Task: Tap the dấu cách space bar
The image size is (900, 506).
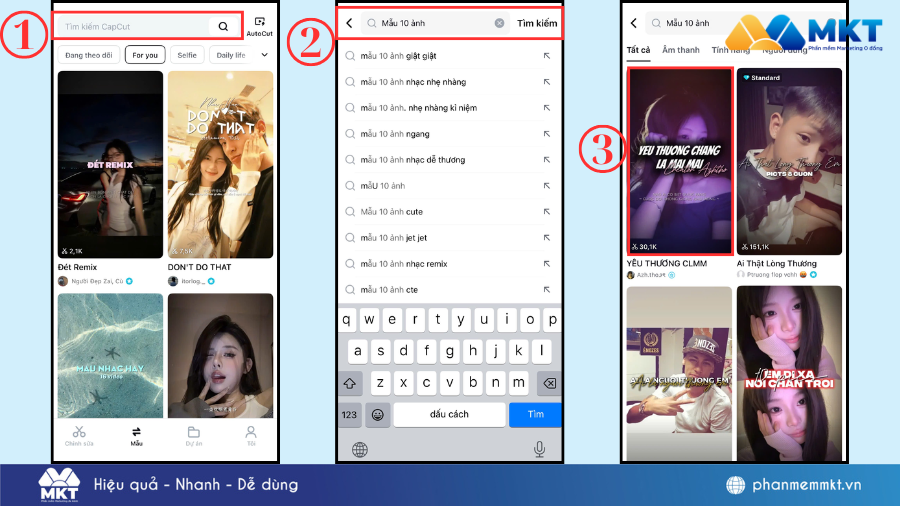Action: coord(449,414)
